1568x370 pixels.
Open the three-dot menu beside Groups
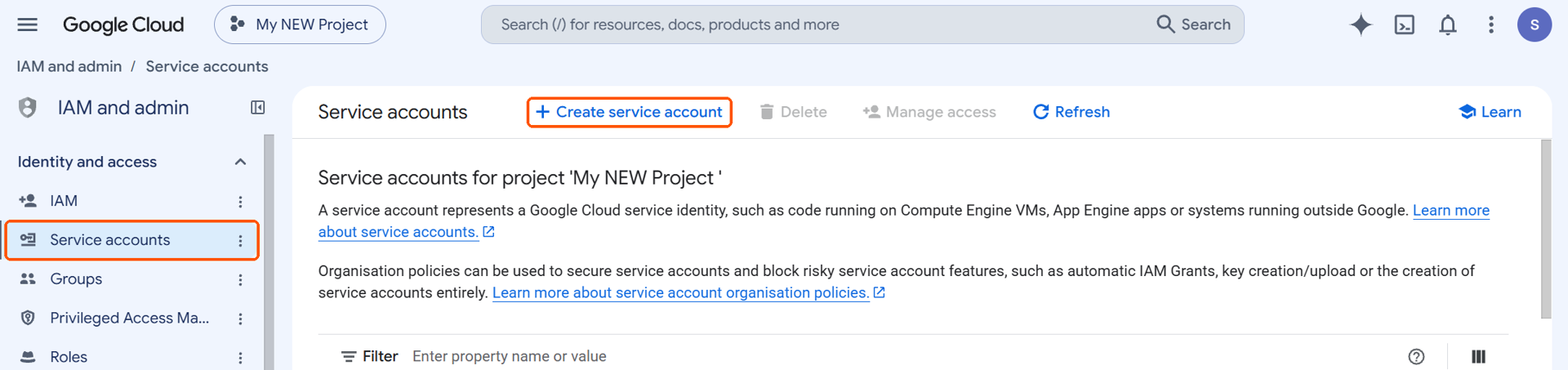coord(240,279)
